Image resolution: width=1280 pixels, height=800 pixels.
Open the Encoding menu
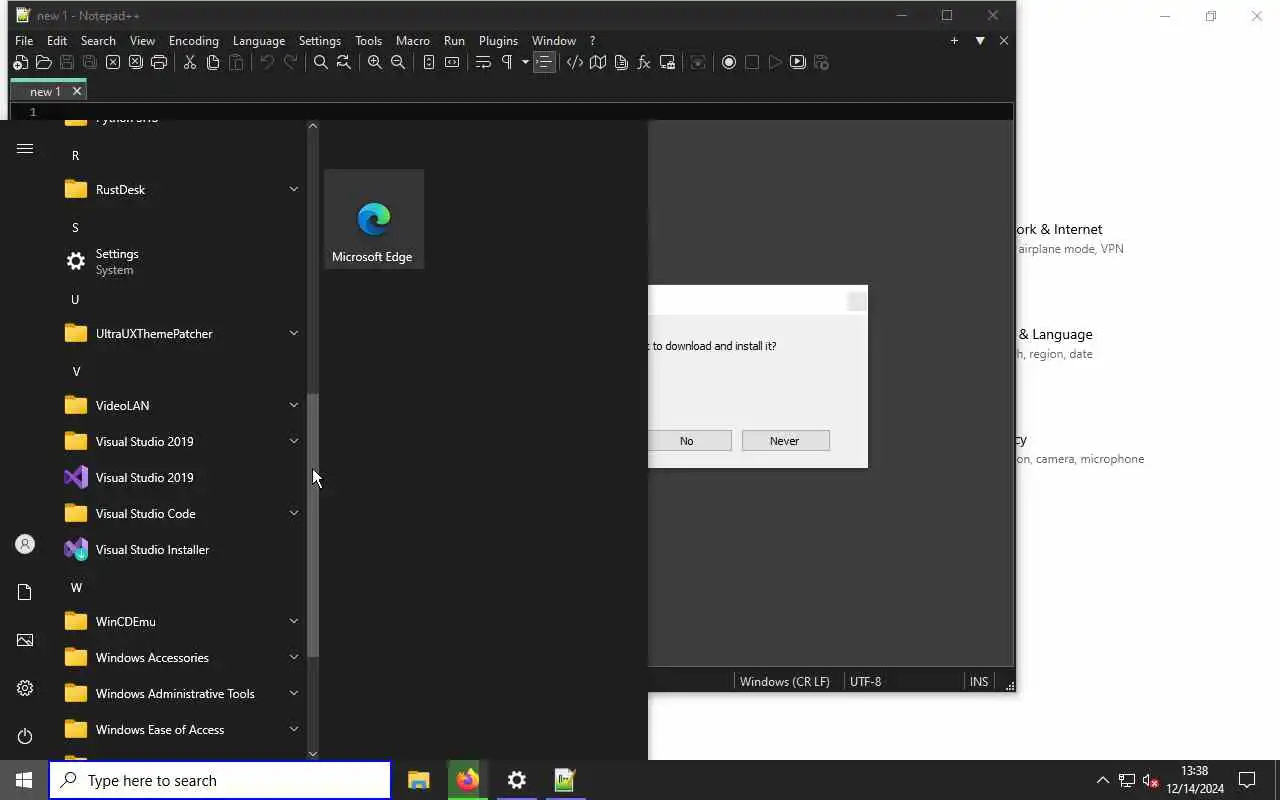tap(194, 41)
